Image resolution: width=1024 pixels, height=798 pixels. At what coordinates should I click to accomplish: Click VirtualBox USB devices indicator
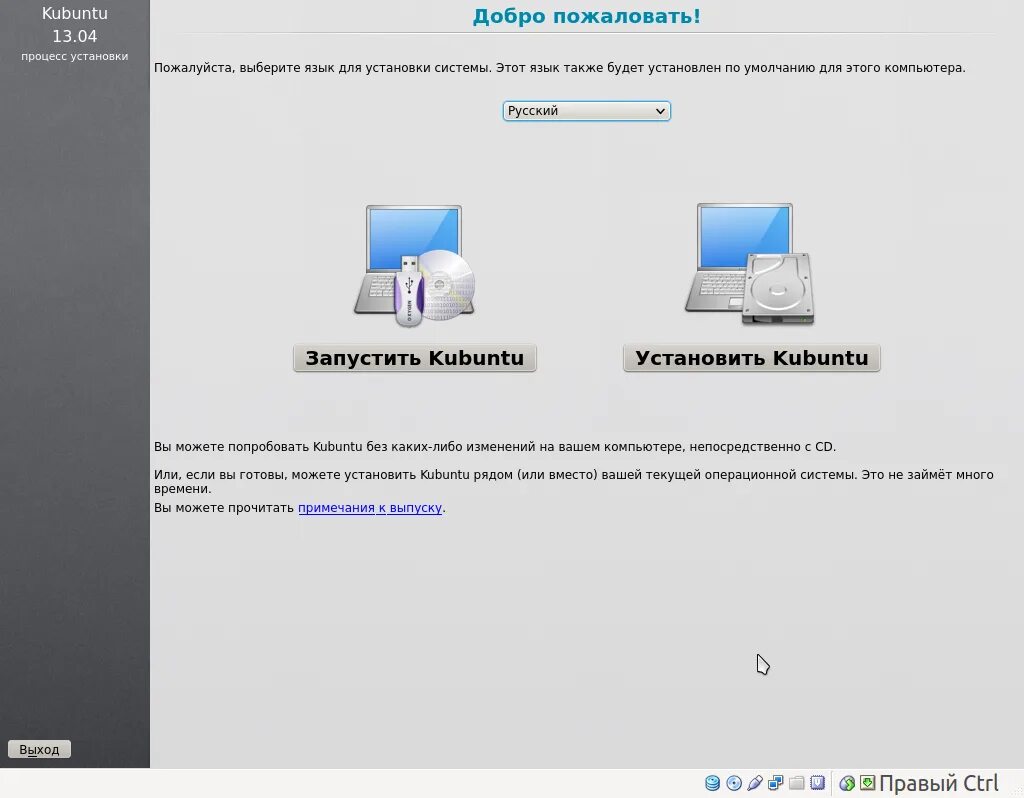754,782
